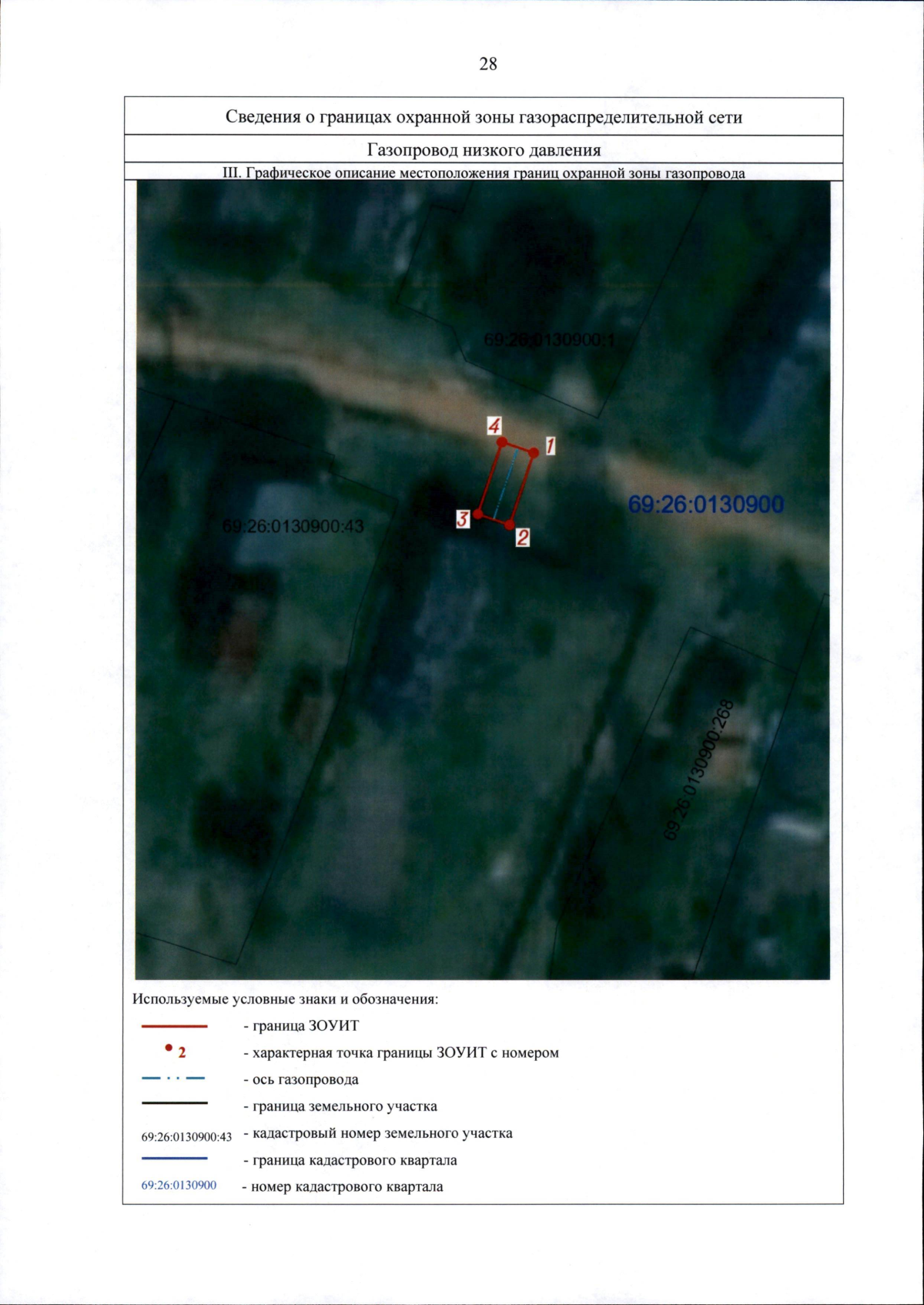Click the page number 28

click(488, 64)
